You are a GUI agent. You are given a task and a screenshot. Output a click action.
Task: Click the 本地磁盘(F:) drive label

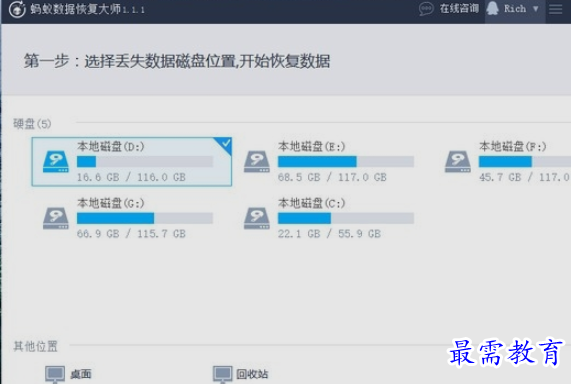coord(513,146)
